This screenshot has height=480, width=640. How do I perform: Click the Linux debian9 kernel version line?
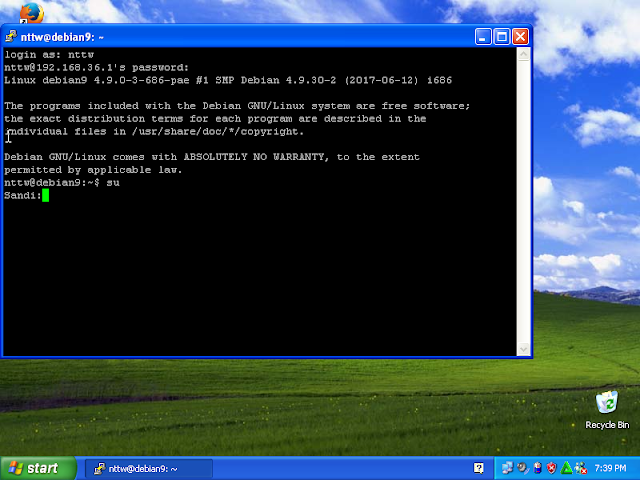pyautogui.click(x=228, y=80)
